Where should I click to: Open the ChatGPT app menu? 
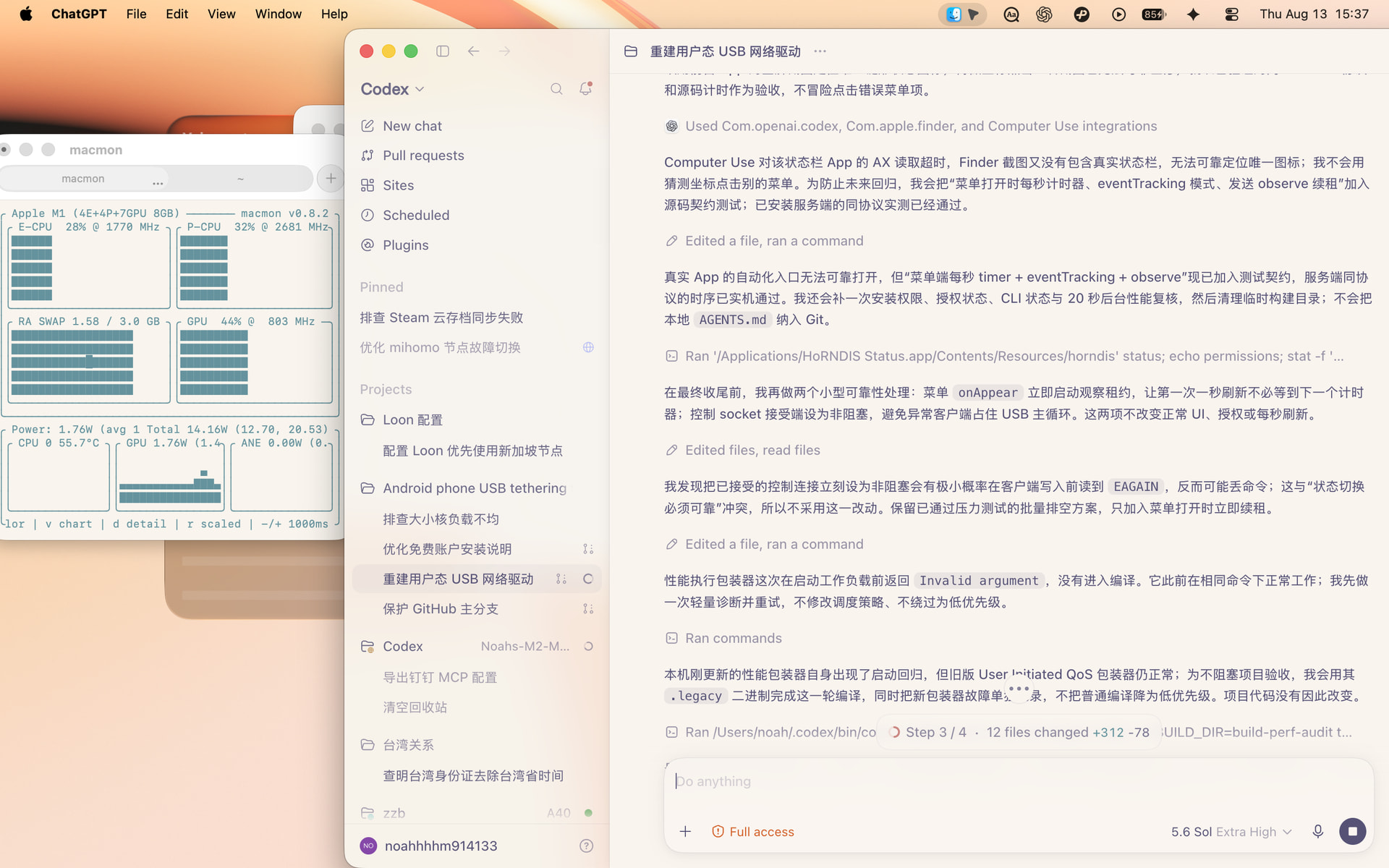tap(79, 14)
